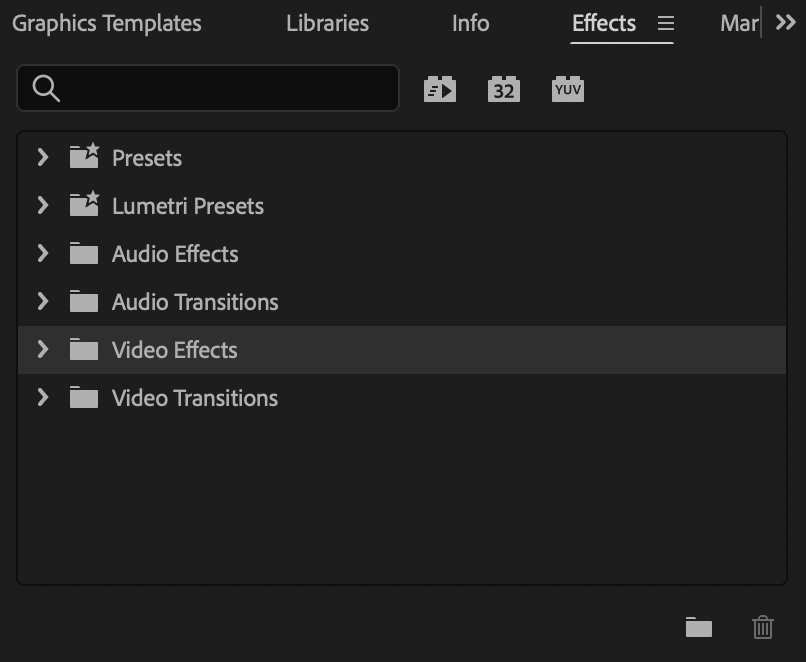This screenshot has height=662, width=806.
Task: Open the Effects panel hamburger menu
Action: pyautogui.click(x=666, y=23)
